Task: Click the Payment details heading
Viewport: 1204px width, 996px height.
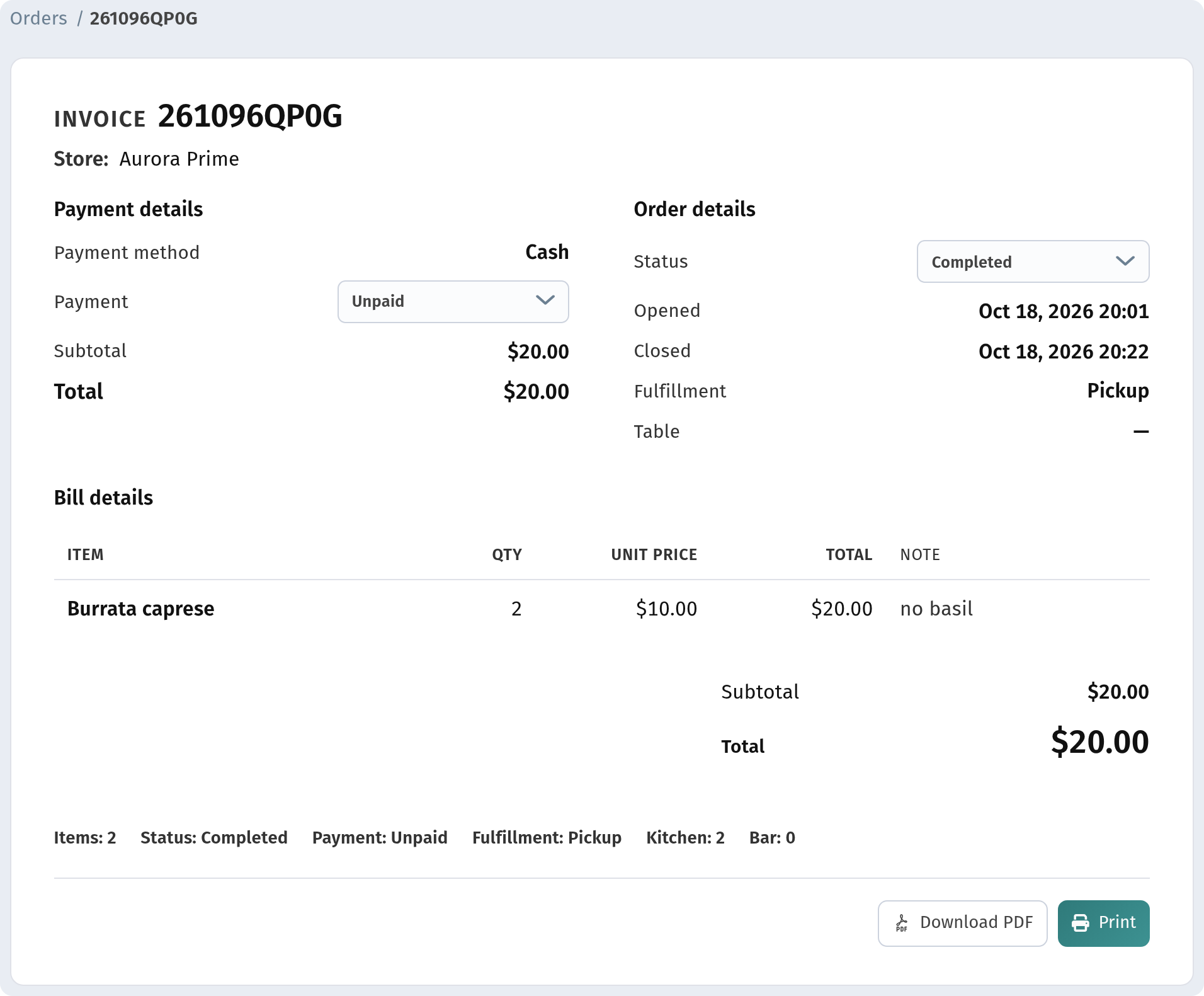Action: coord(128,209)
